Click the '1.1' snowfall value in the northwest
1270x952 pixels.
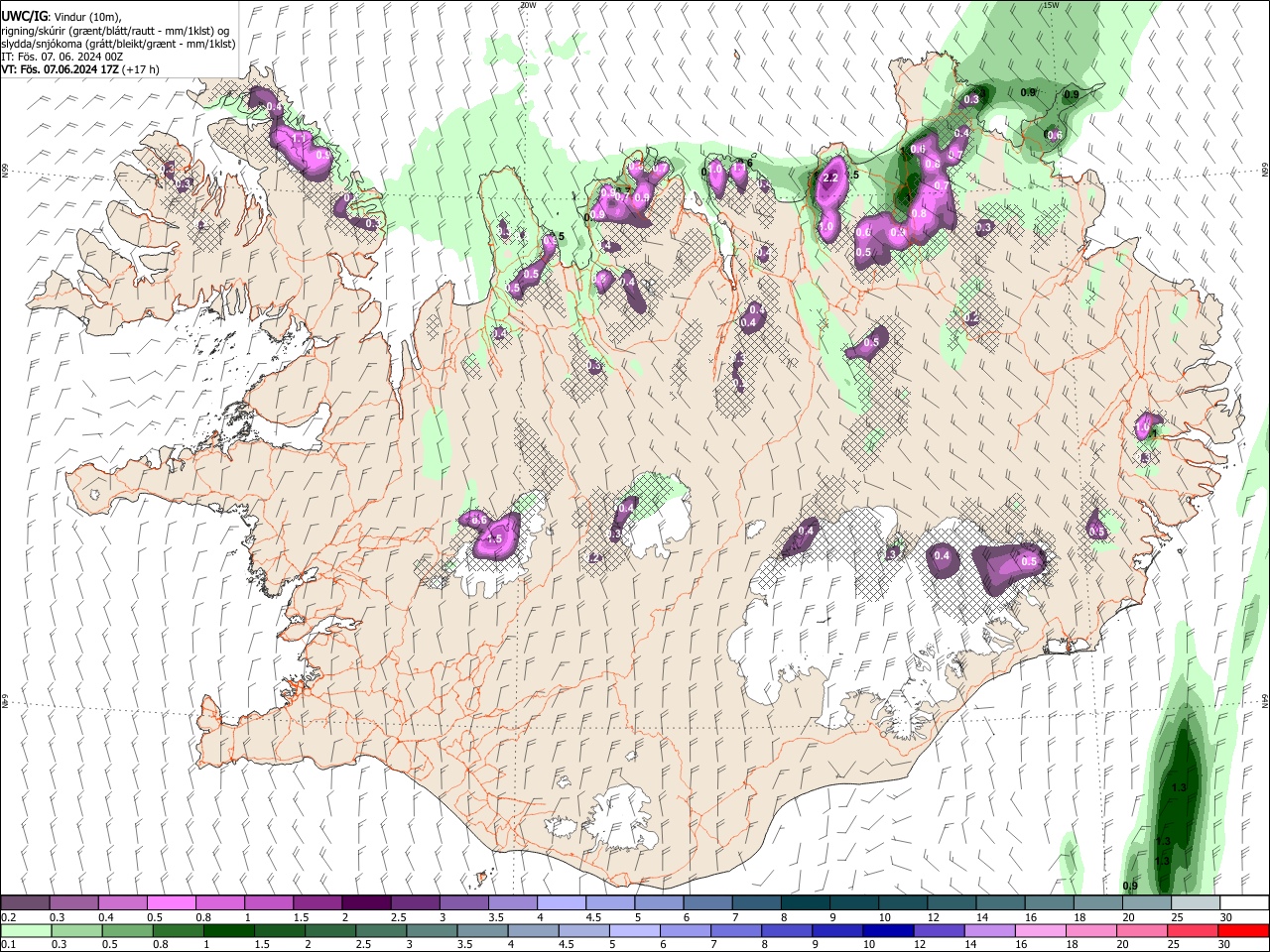point(298,140)
